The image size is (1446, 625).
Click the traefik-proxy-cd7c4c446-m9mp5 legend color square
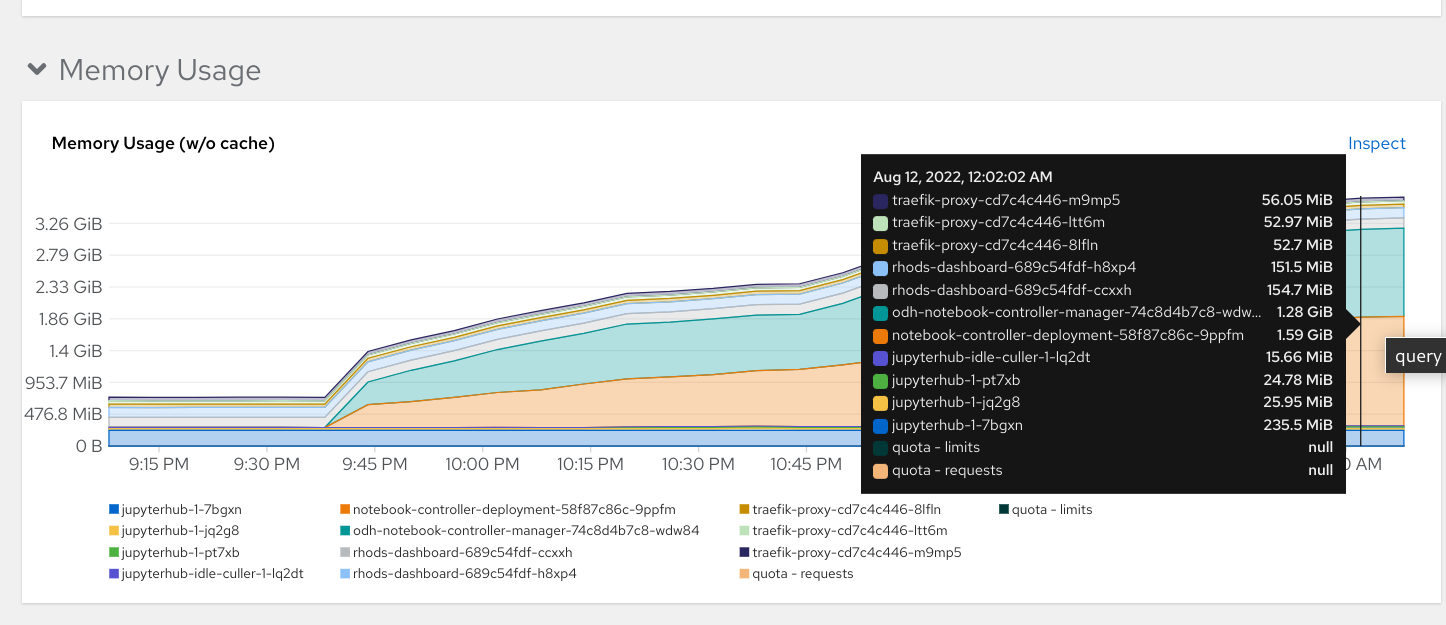(744, 552)
